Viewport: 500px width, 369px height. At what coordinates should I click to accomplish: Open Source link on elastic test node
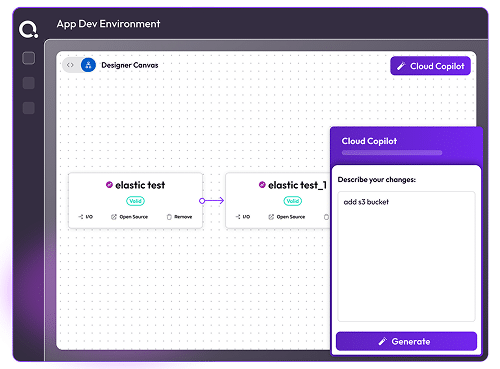129,217
